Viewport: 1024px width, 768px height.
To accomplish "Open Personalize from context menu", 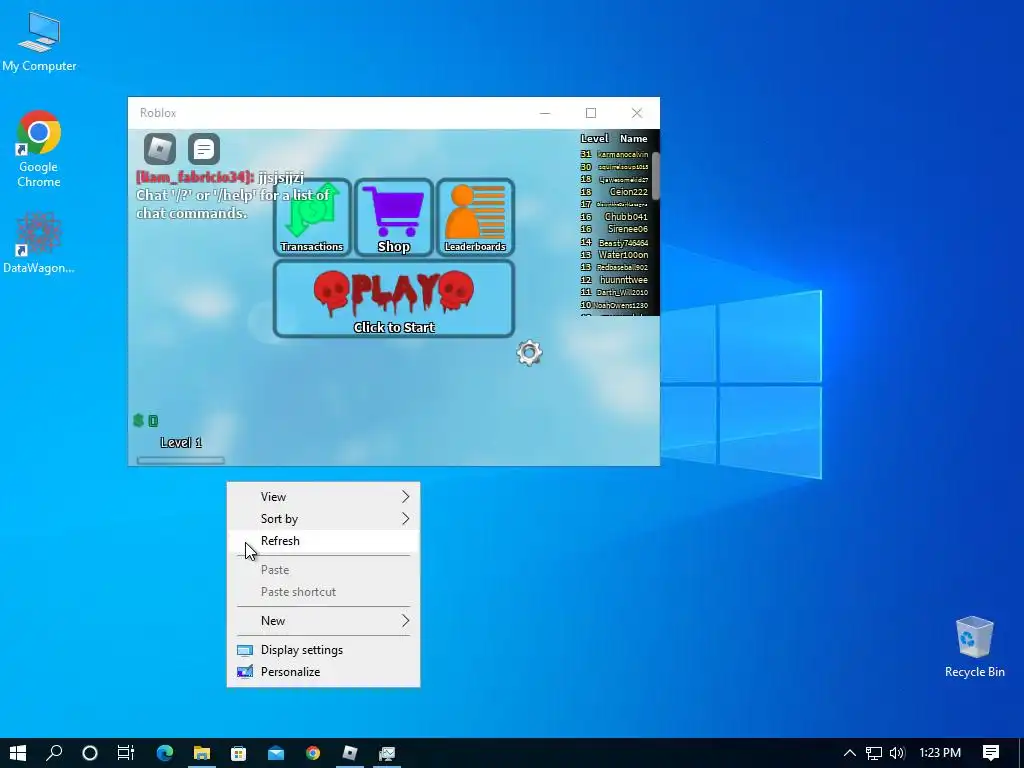I will pyautogui.click(x=323, y=672).
